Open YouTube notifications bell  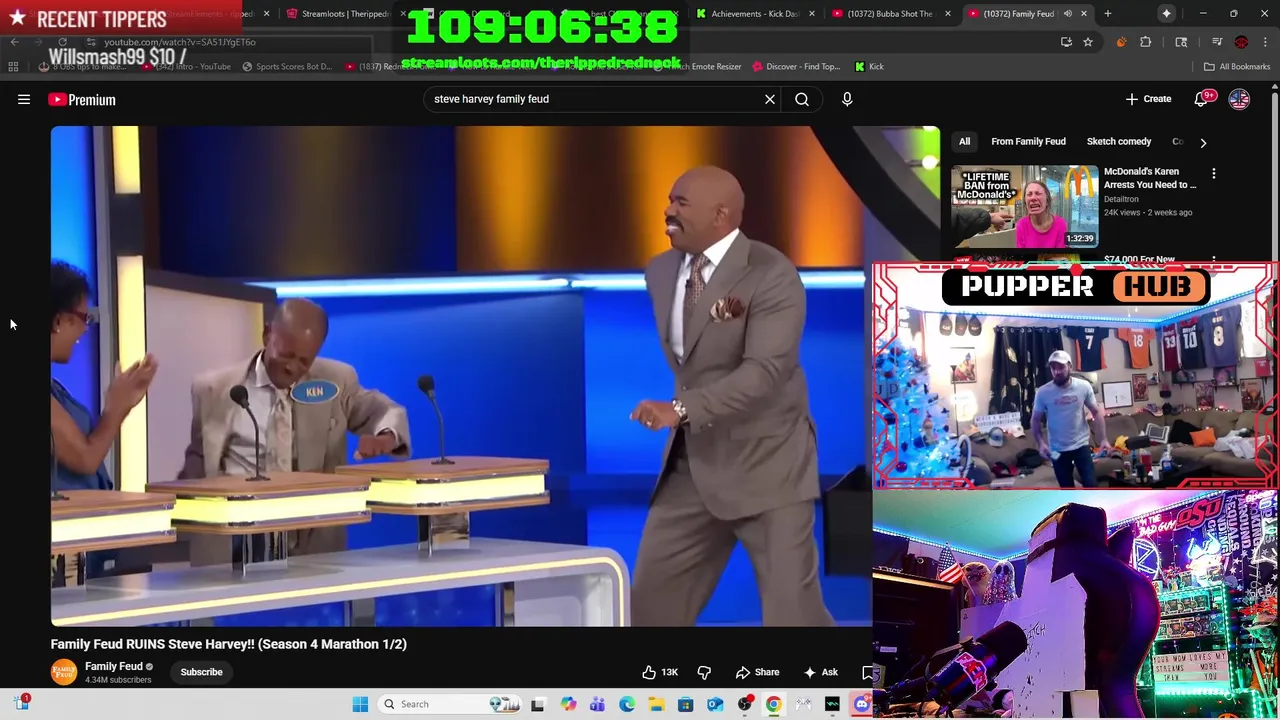[x=1201, y=99]
